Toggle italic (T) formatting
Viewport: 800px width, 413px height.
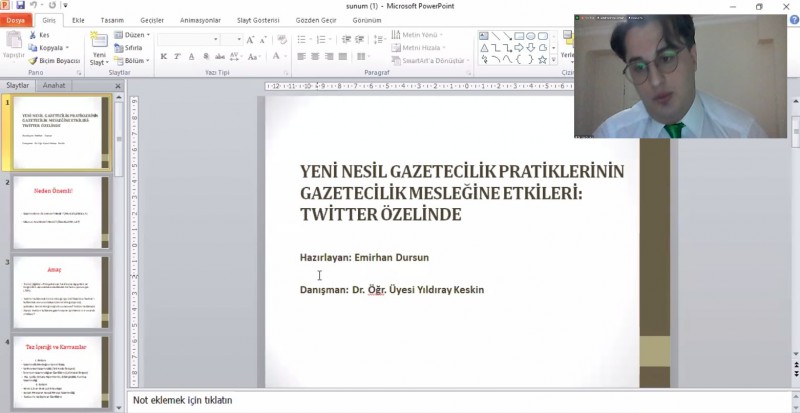176,57
